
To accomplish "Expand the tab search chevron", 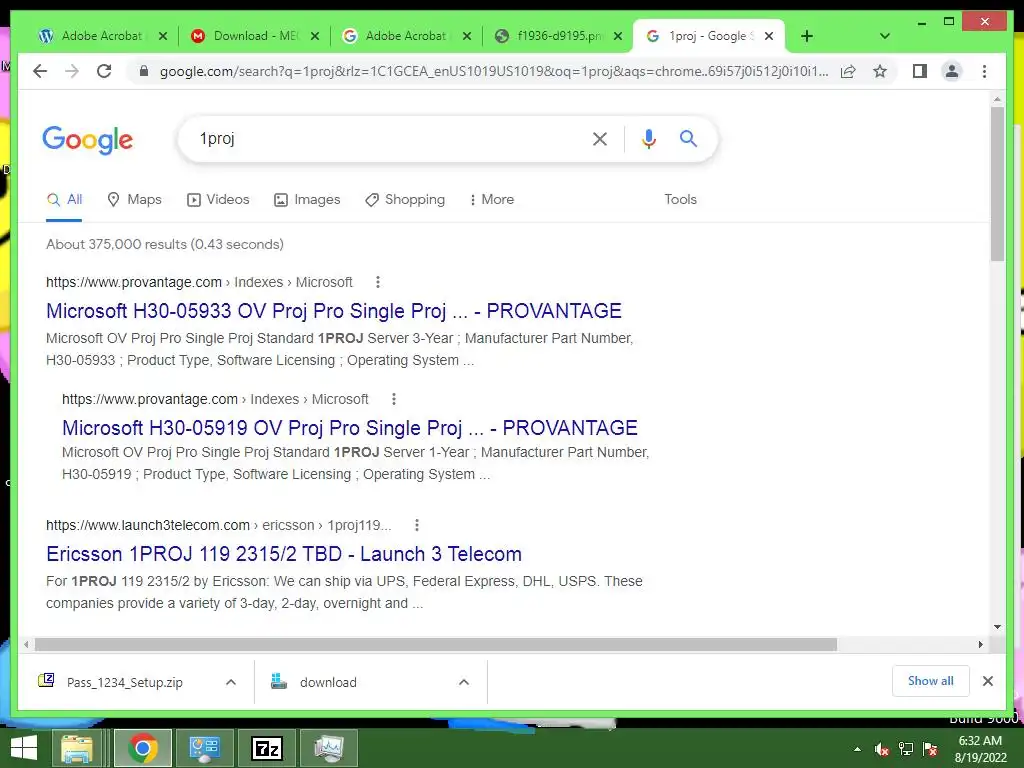I will (885, 36).
